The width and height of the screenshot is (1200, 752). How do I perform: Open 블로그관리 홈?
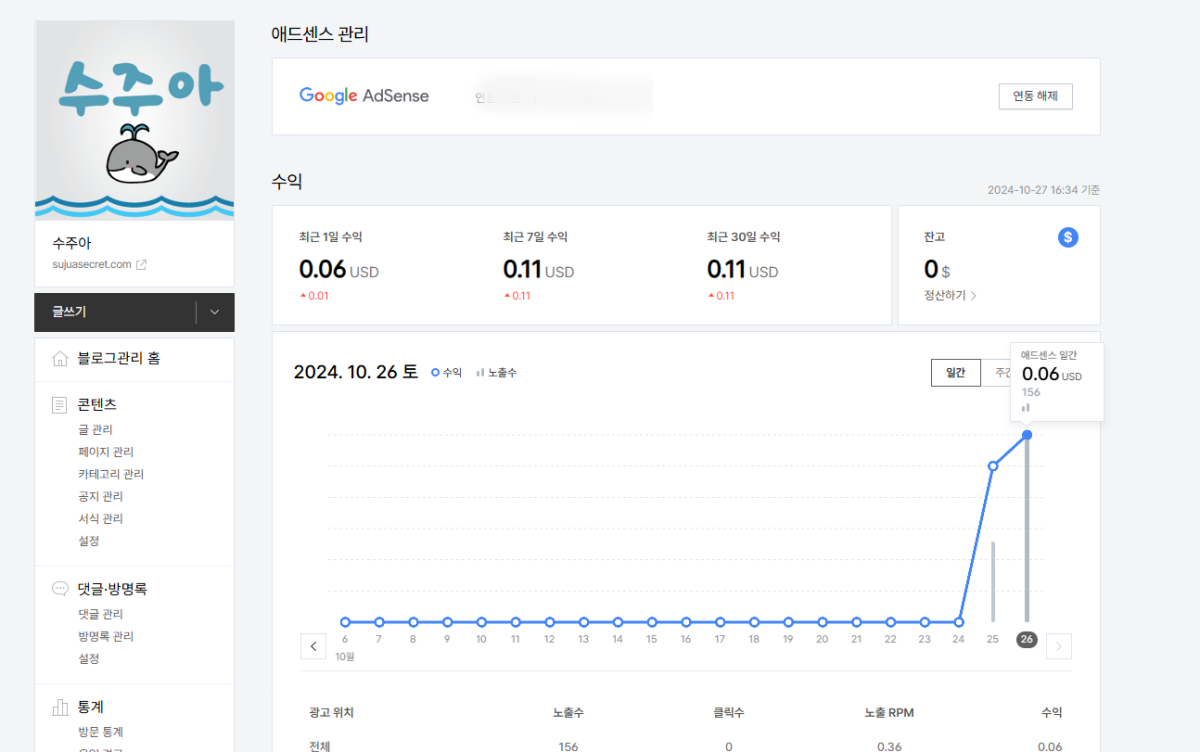point(118,358)
